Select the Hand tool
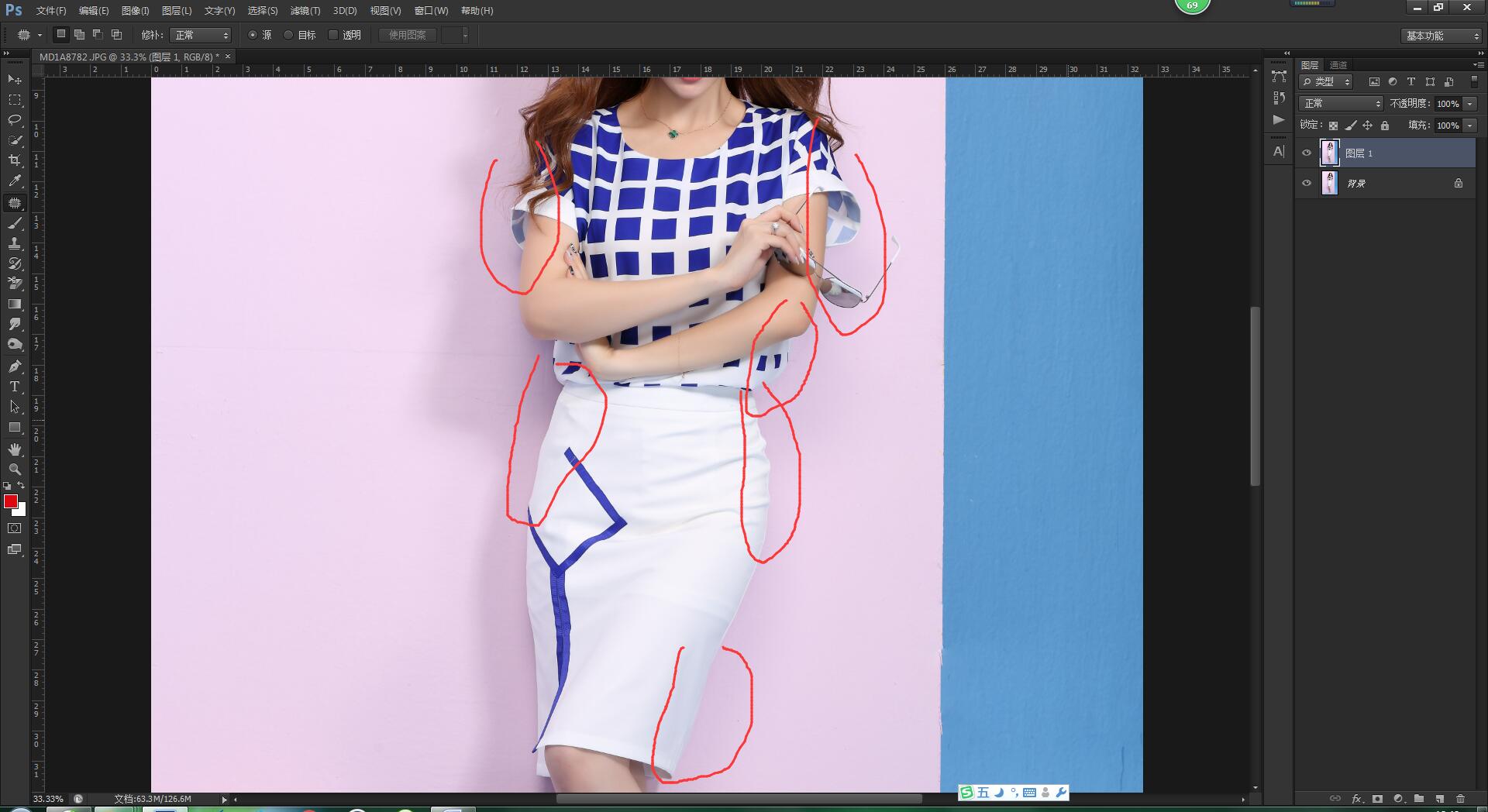The image size is (1488, 812). pos(15,449)
